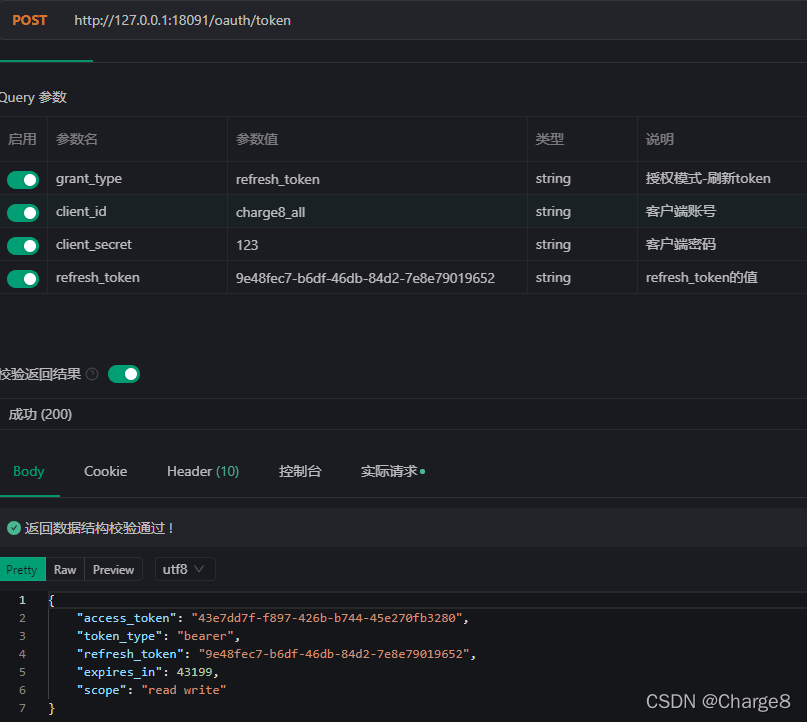Select the 控制台 tab
This screenshot has height=722, width=807.
pyautogui.click(x=300, y=471)
